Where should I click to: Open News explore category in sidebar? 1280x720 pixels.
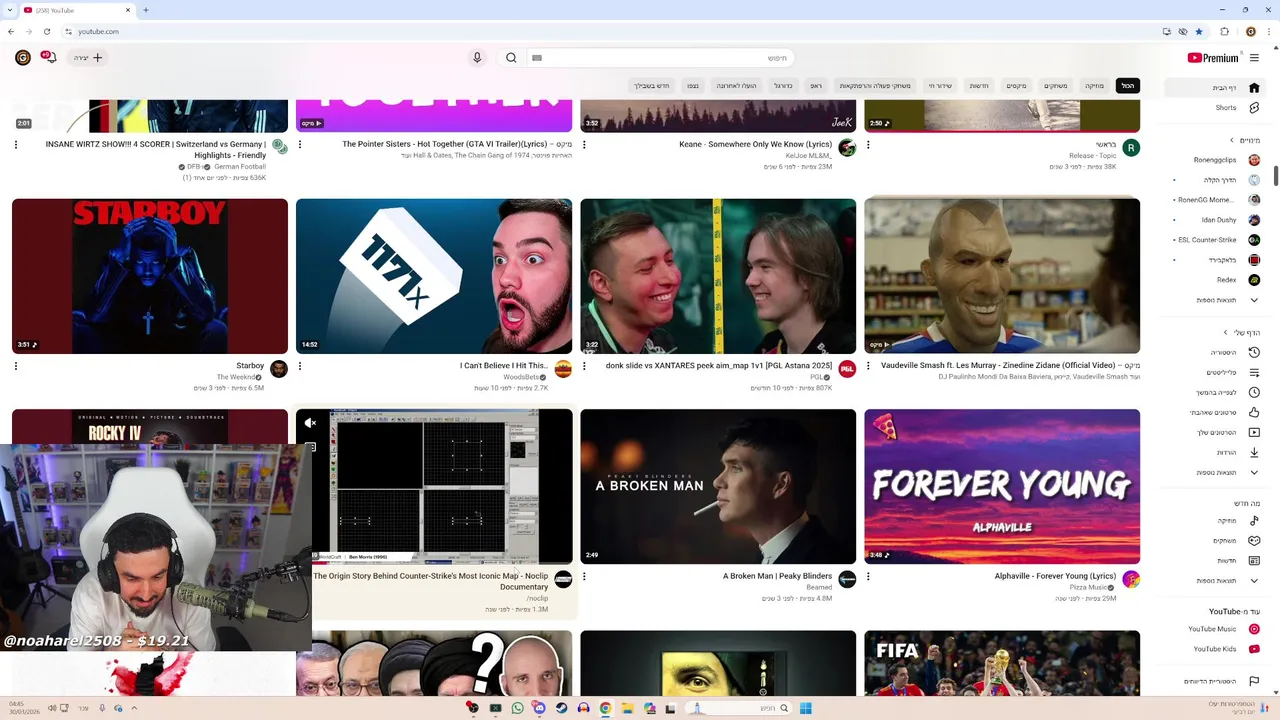1215,561
